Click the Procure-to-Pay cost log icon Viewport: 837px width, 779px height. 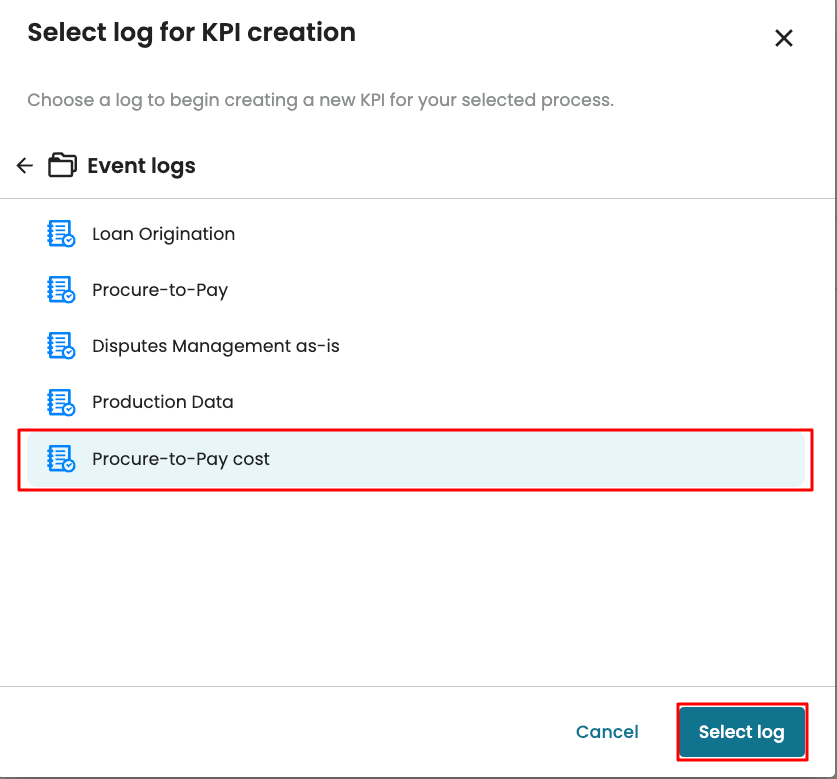pos(61,460)
